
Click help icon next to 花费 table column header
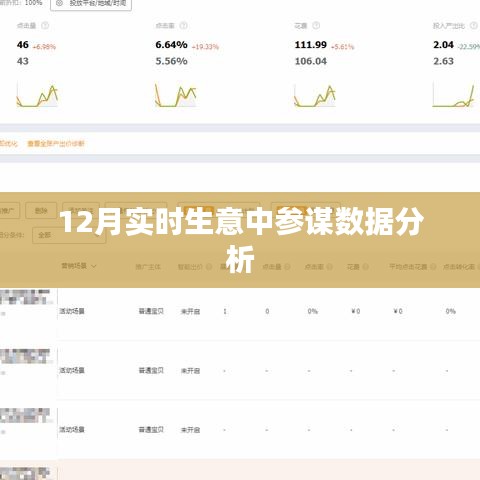[x=365, y=267]
